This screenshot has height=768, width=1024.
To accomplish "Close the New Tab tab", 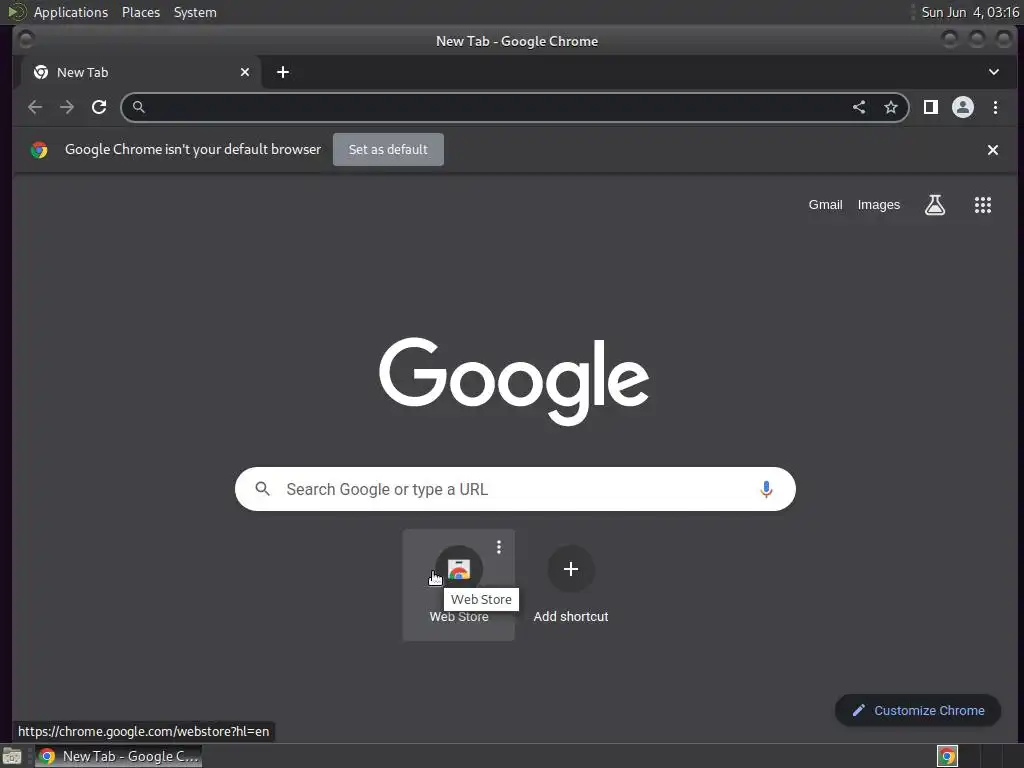I will click(x=245, y=72).
